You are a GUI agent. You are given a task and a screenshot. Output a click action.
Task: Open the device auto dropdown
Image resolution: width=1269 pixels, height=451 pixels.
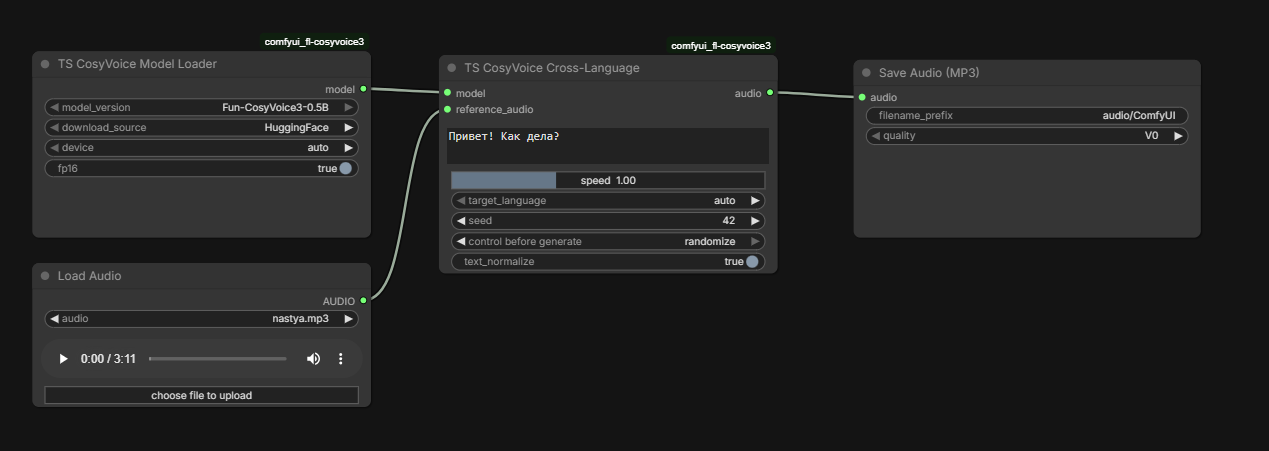pyautogui.click(x=201, y=147)
